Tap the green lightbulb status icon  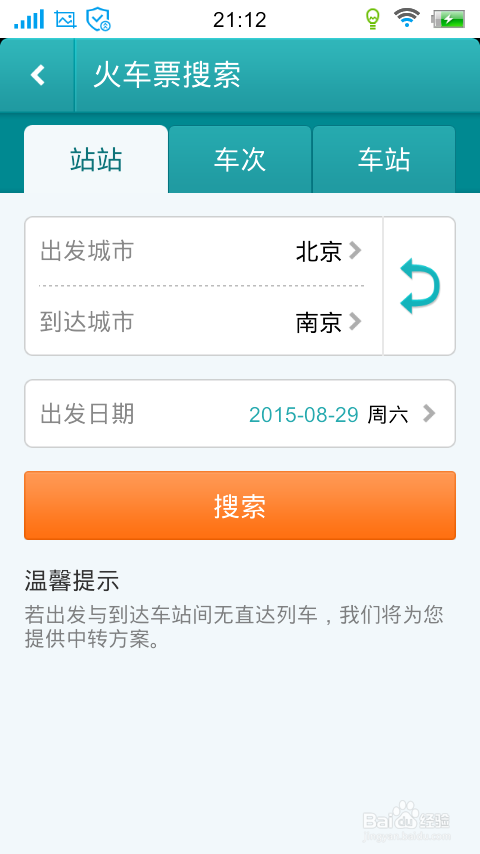point(372,19)
